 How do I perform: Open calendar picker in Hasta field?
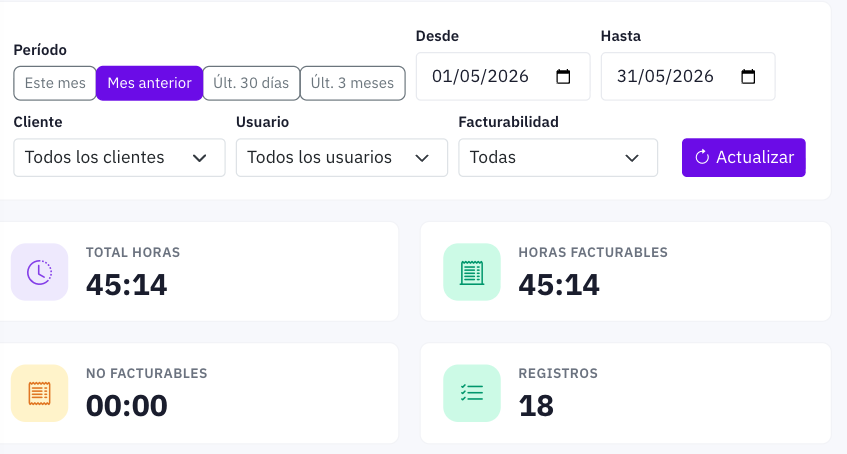click(x=748, y=76)
